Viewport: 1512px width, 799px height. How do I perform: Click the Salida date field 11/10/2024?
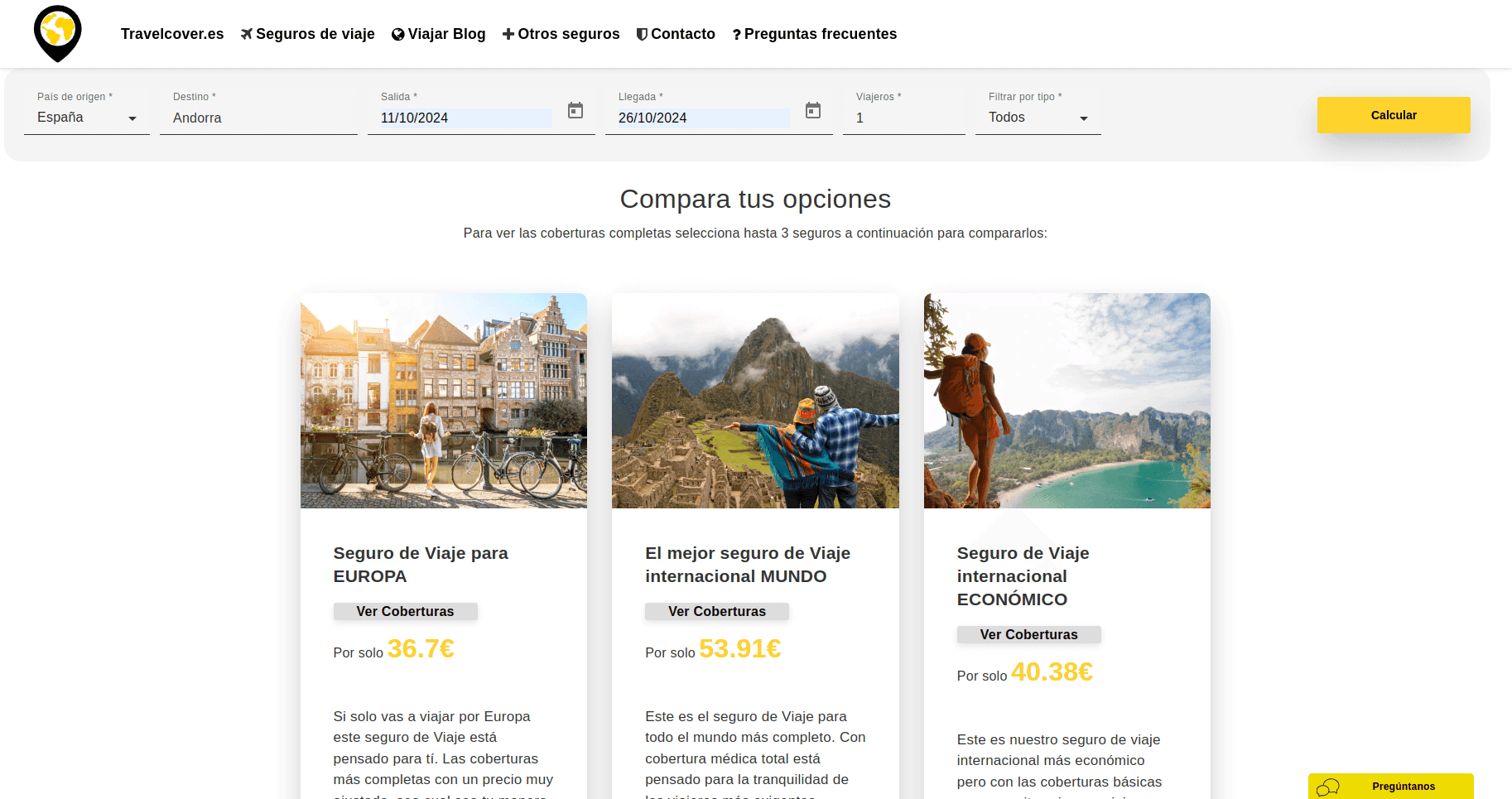point(465,118)
